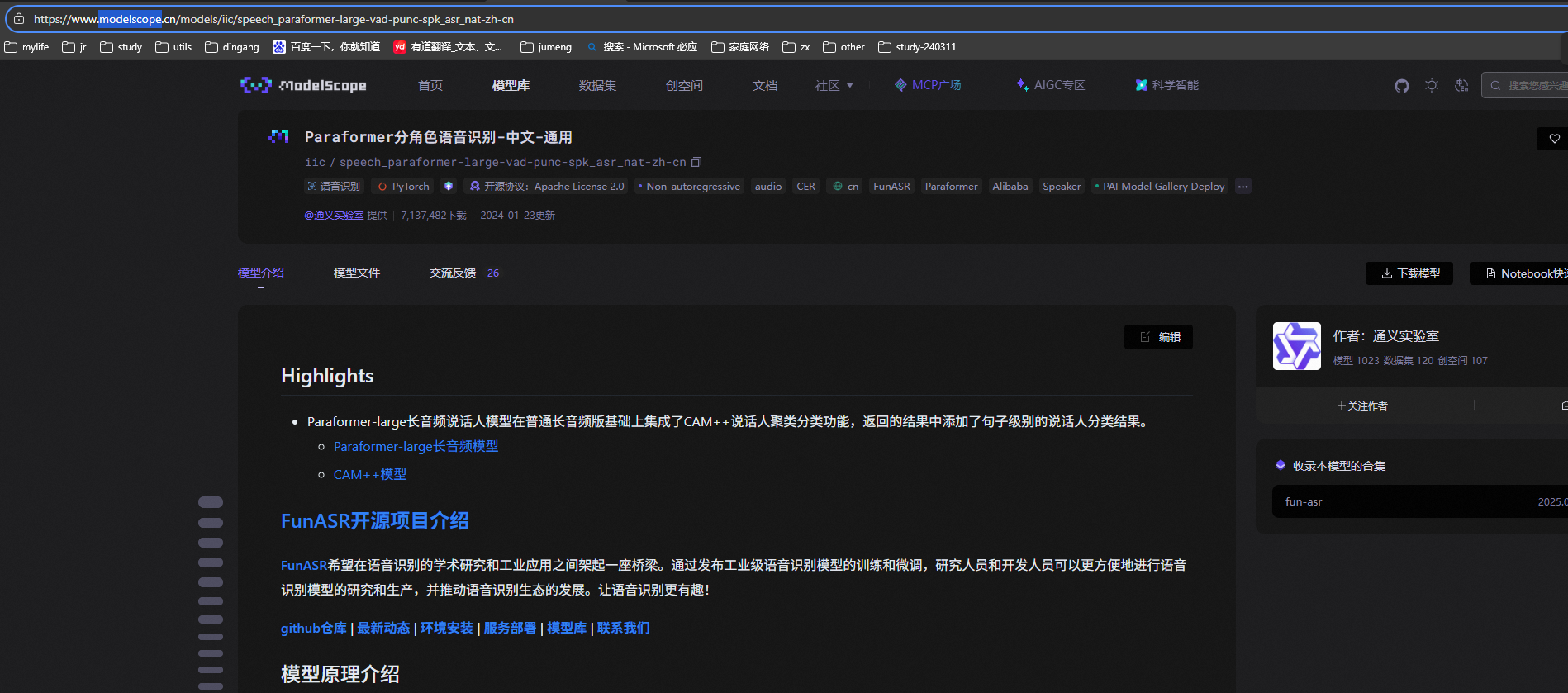1568x693 pixels.
Task: Click the 编辑 button
Action: [1158, 337]
